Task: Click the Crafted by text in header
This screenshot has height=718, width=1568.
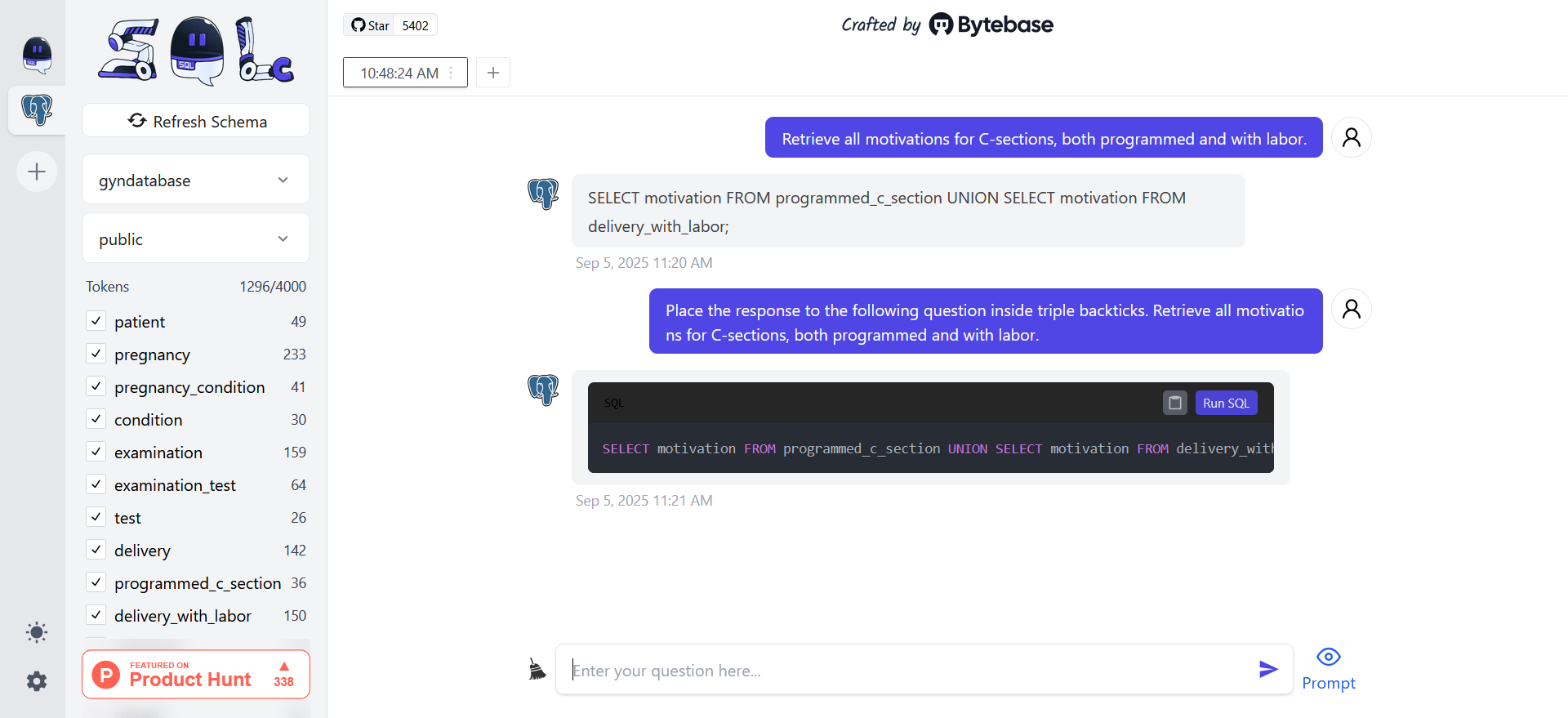Action: coord(881,25)
